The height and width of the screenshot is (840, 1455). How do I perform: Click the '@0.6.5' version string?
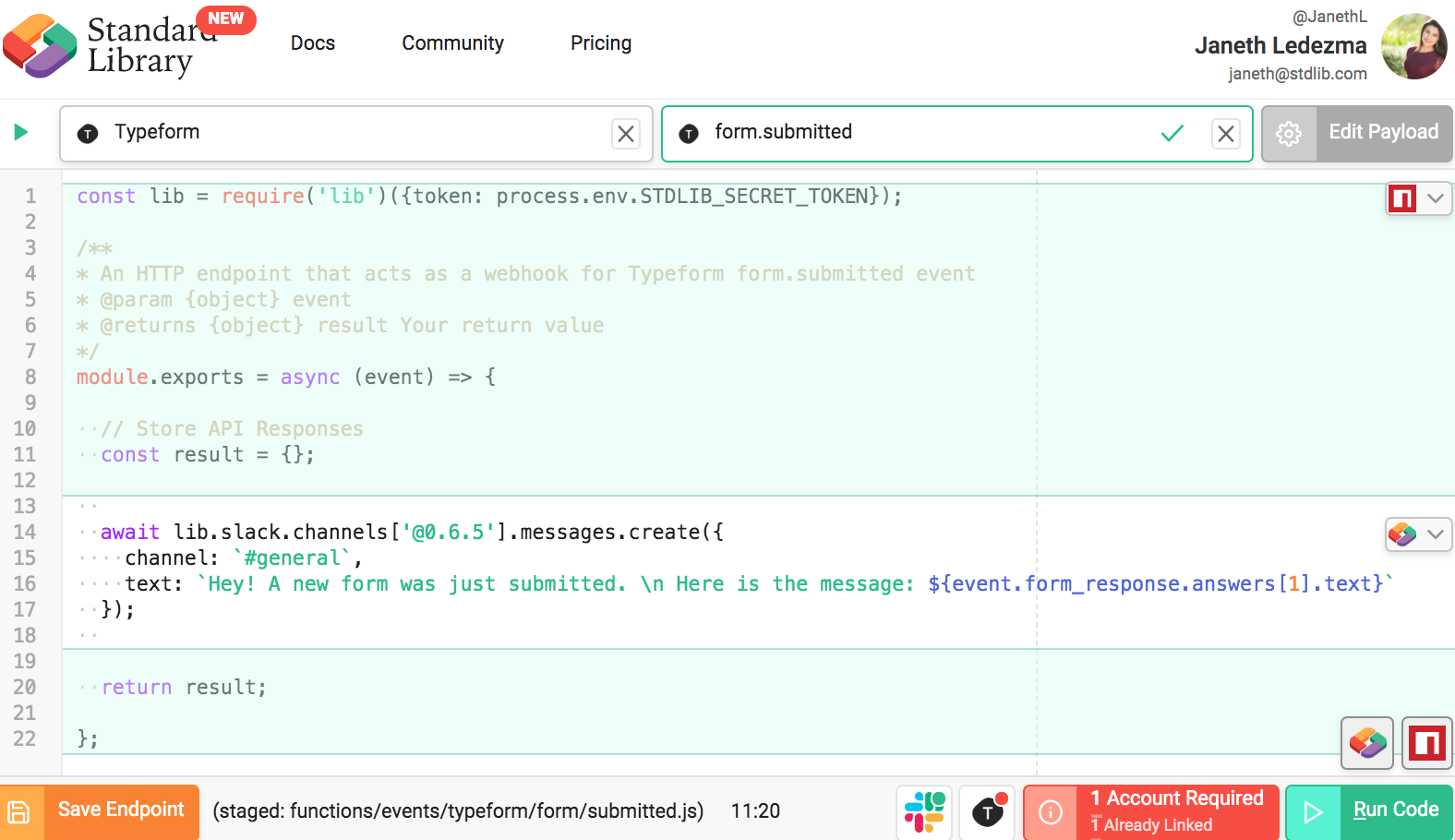[448, 532]
